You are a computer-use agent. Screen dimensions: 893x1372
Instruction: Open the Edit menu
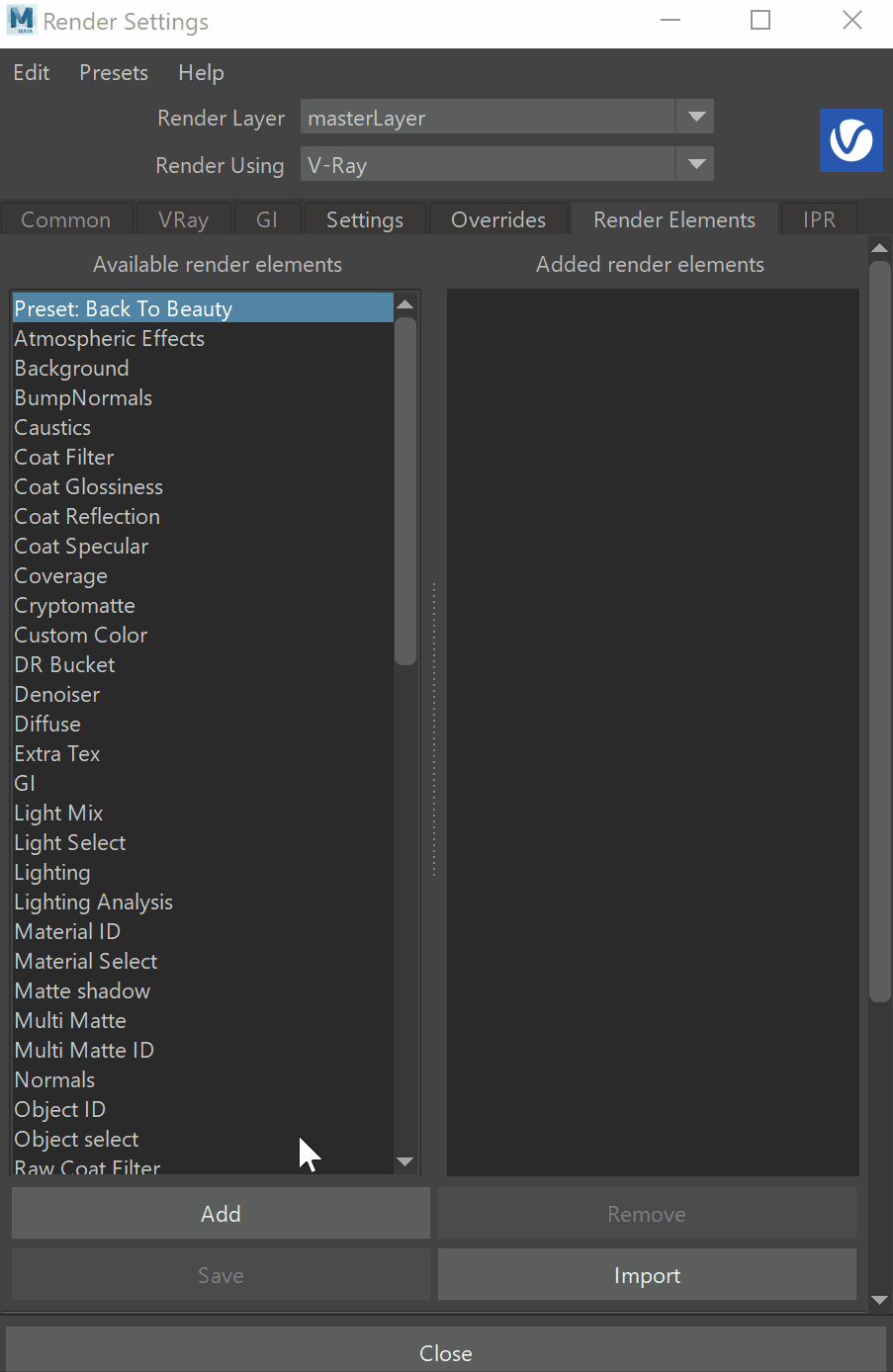tap(32, 73)
